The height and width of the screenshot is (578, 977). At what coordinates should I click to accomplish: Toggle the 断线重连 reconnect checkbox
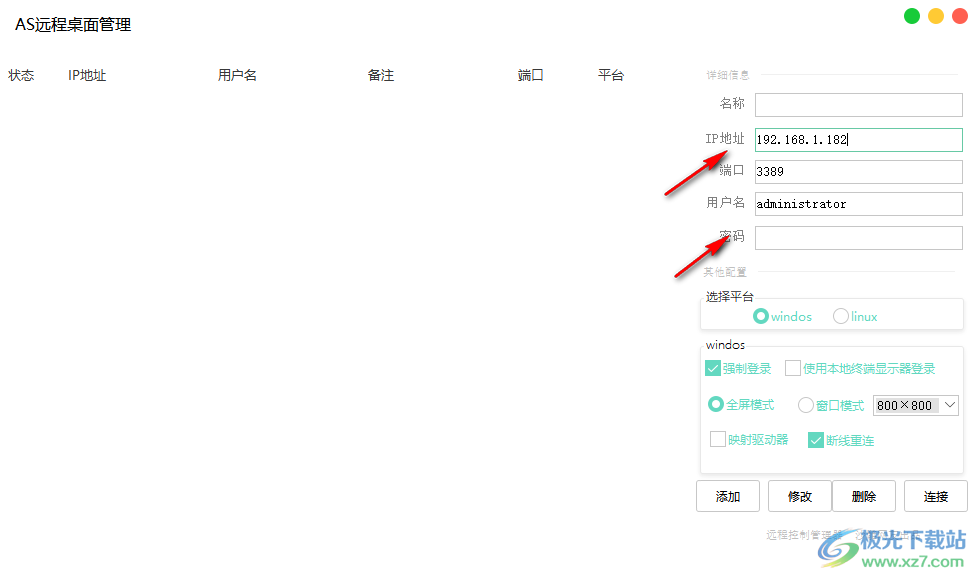(816, 440)
